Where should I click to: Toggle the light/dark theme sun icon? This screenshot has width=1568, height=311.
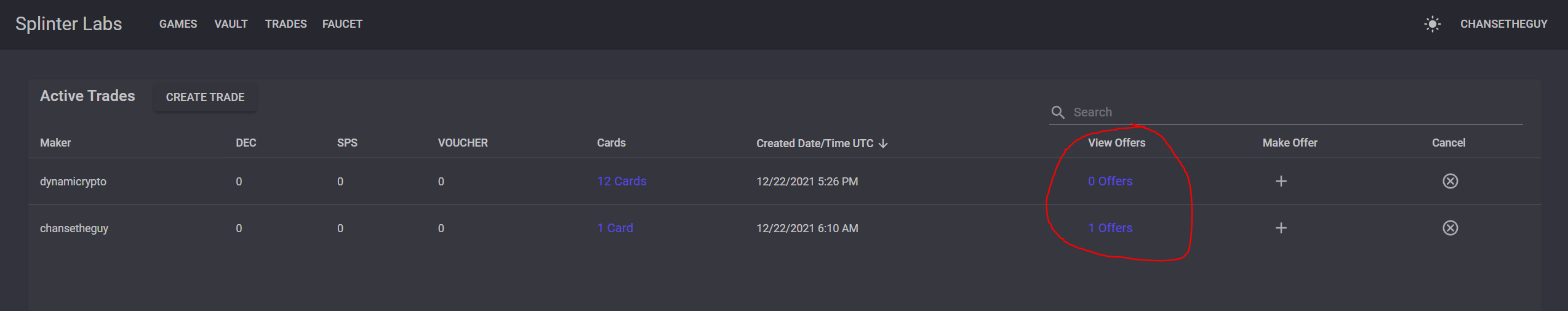(1432, 24)
